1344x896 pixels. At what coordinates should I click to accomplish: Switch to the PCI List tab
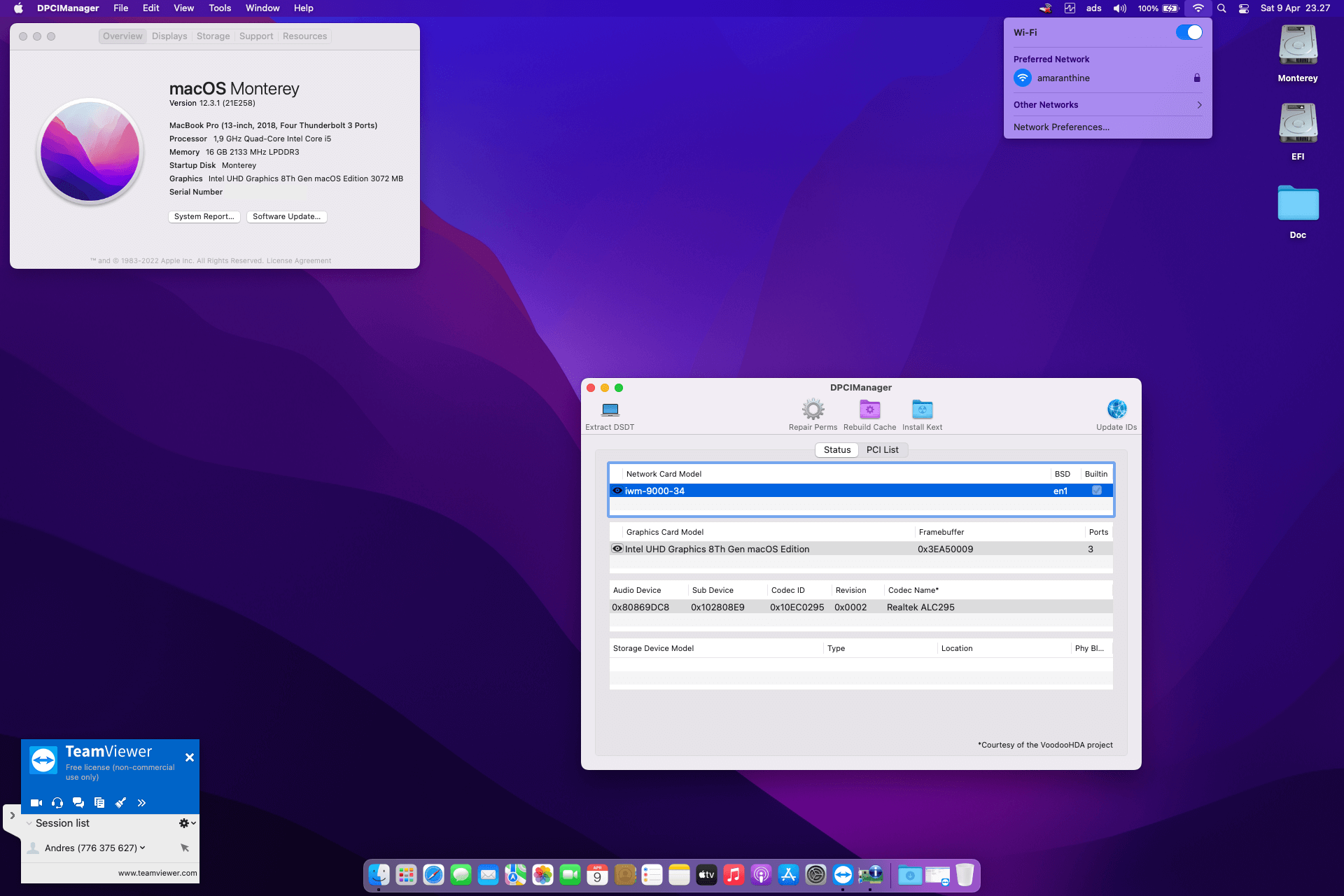click(882, 450)
